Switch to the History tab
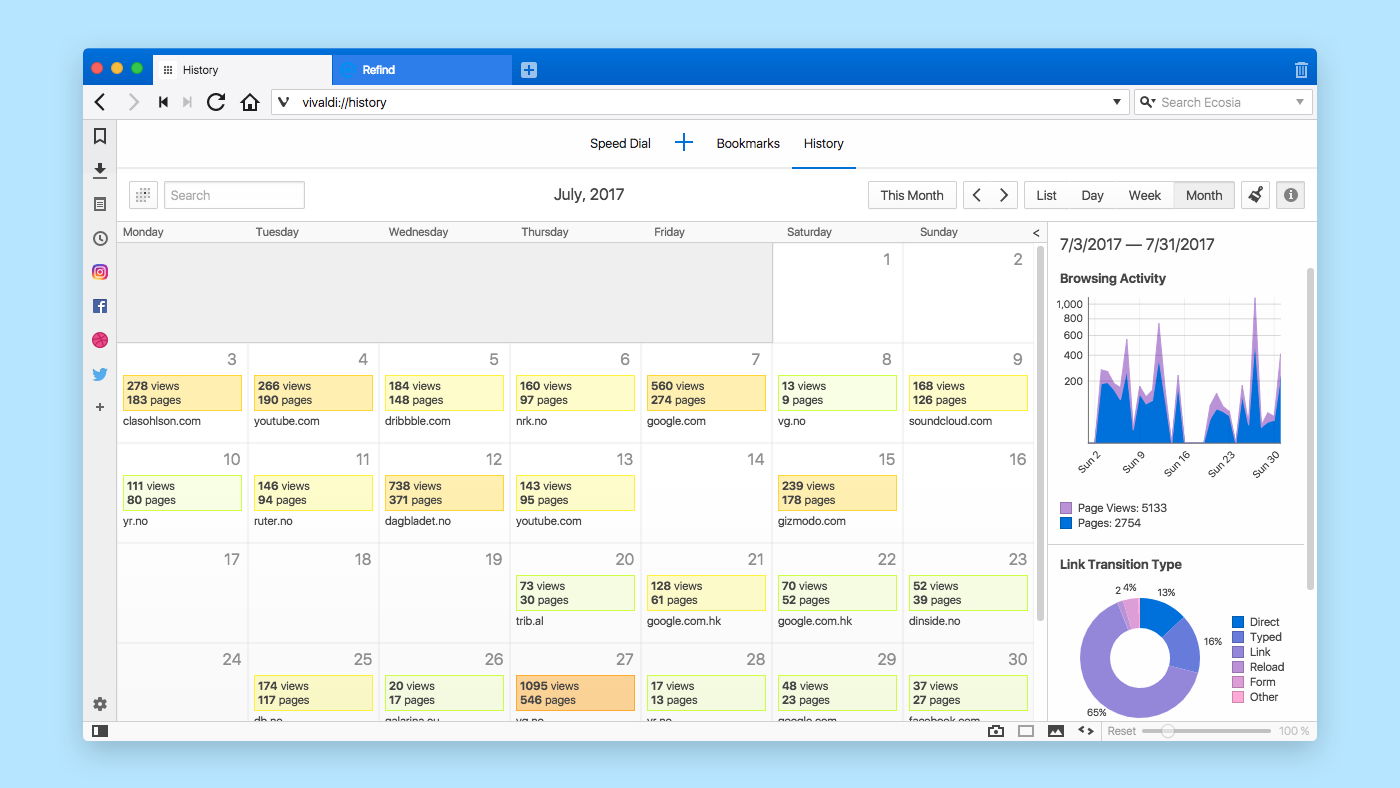This screenshot has width=1400, height=788. (x=242, y=70)
